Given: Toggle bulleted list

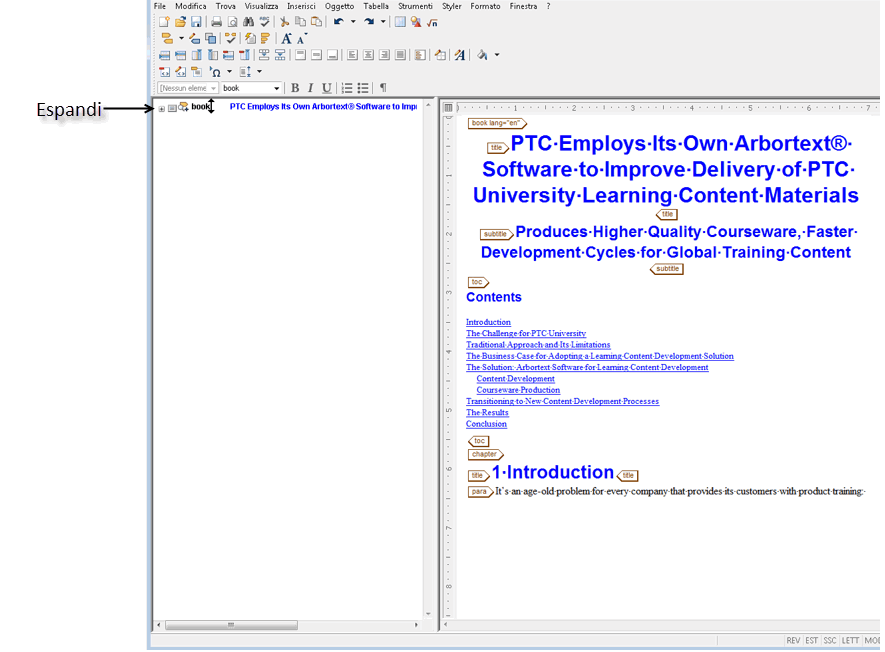Looking at the screenshot, I should click(363, 88).
